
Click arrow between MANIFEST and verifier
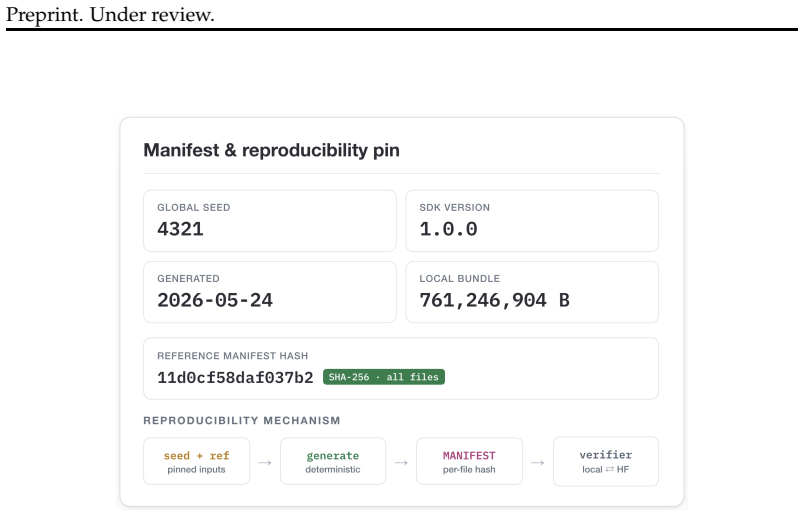(x=537, y=463)
